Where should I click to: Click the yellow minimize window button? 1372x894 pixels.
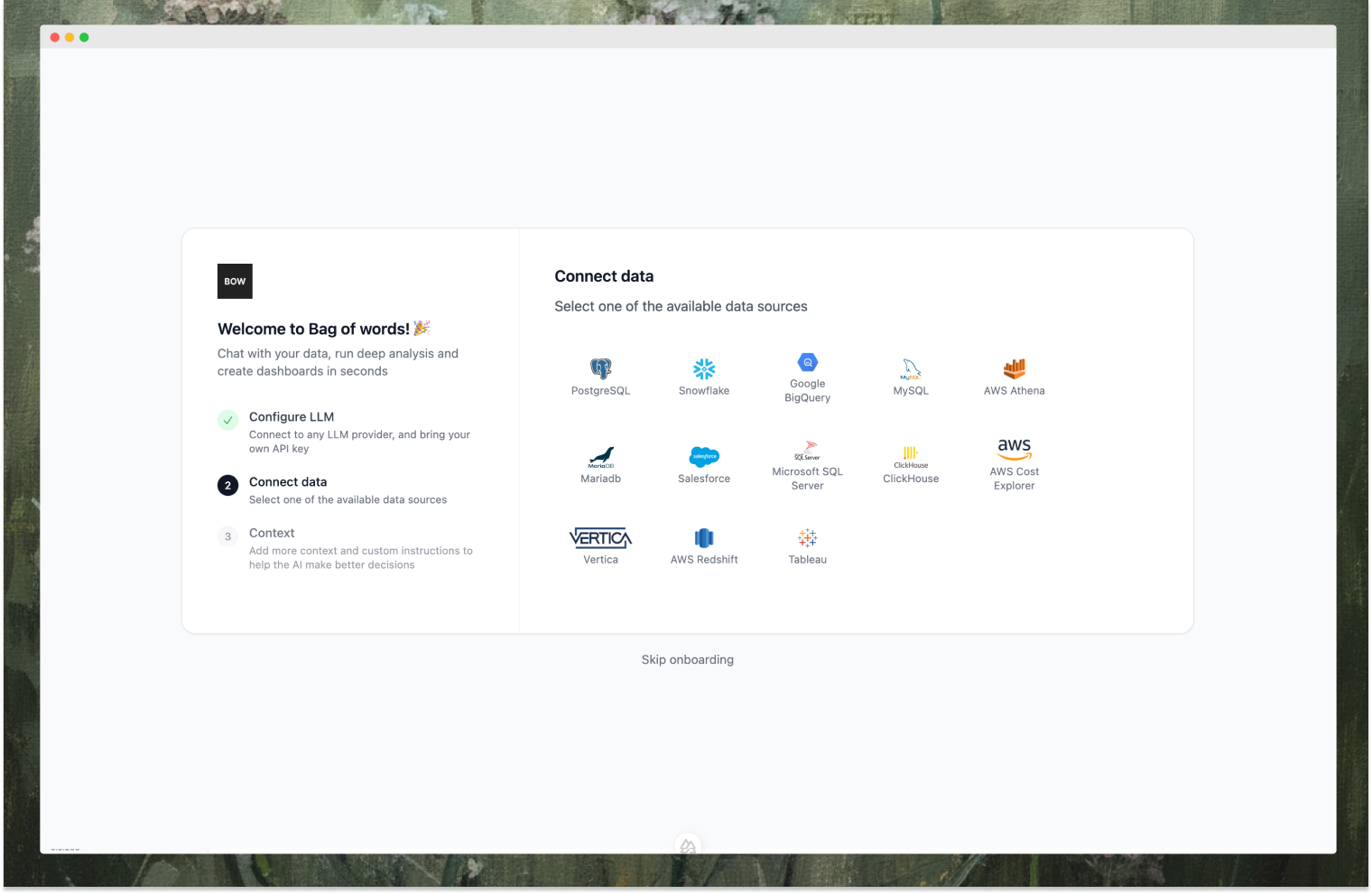click(x=70, y=37)
